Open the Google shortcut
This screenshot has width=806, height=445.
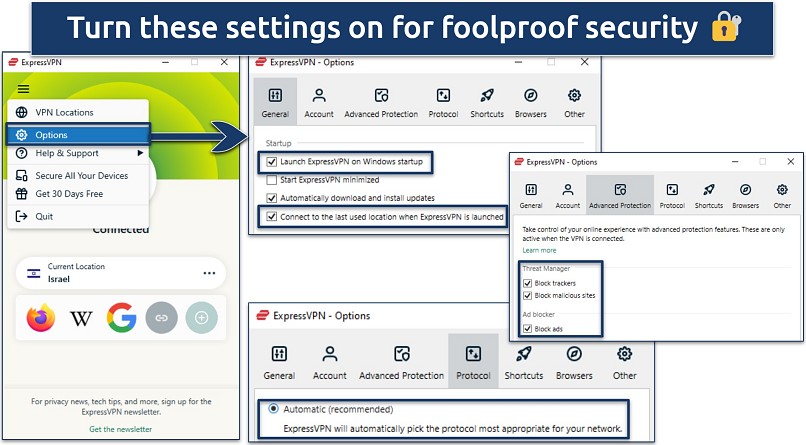(x=122, y=318)
